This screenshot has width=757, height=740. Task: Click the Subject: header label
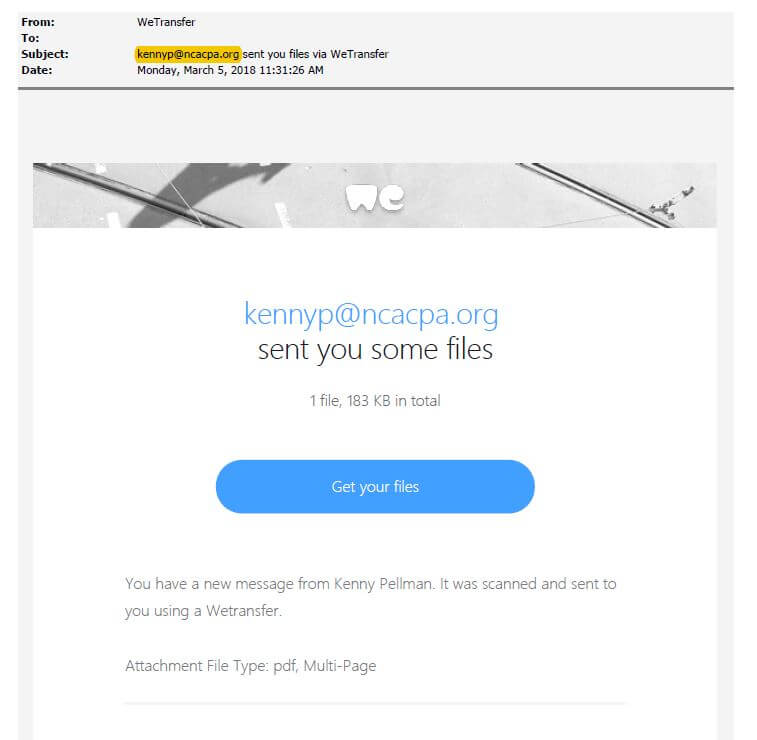point(45,54)
